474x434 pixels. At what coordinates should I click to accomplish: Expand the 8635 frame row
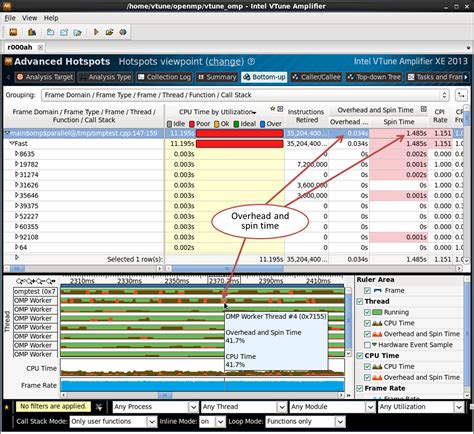[x=17, y=154]
